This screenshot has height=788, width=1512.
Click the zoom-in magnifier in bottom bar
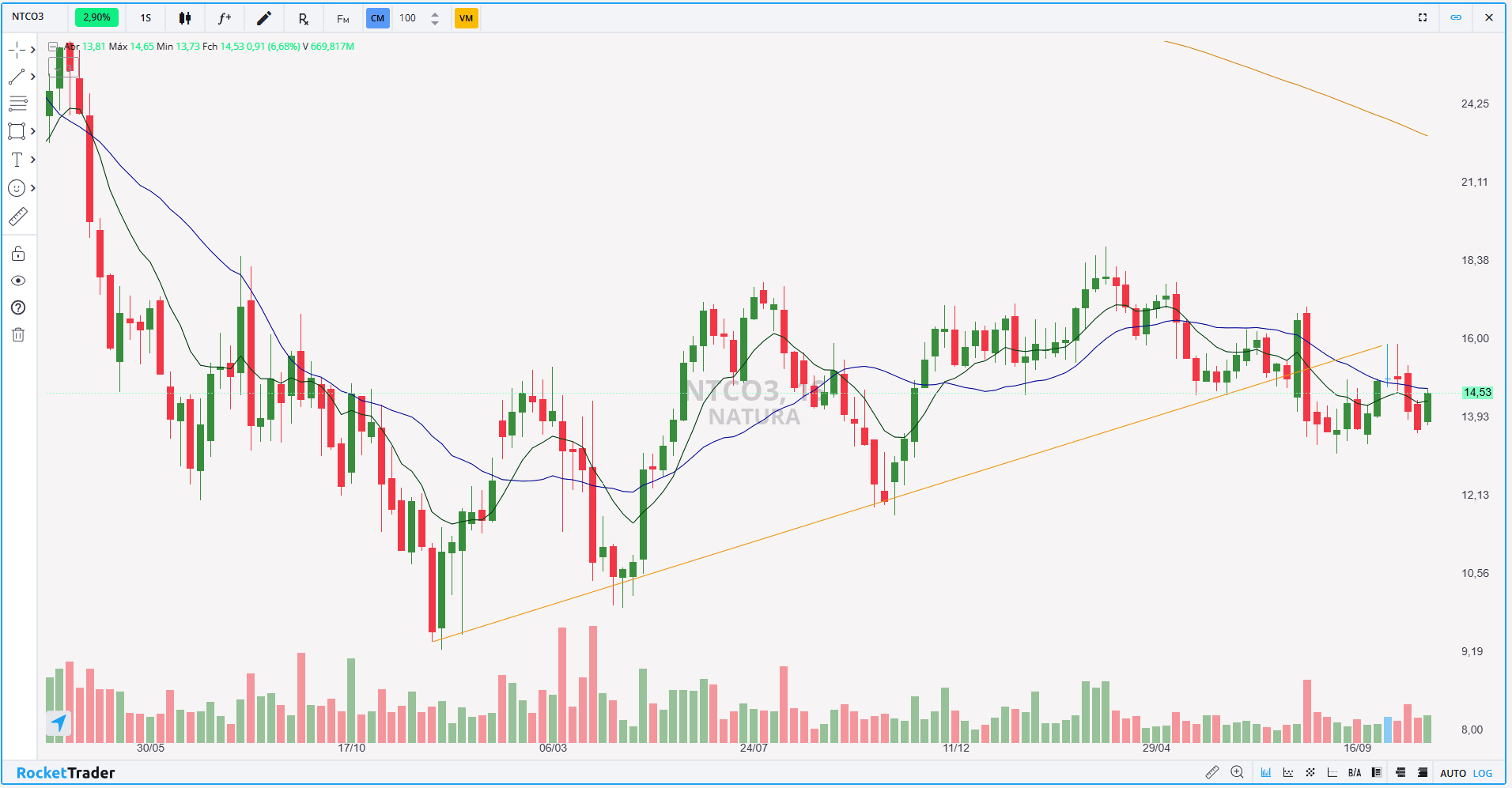click(1237, 772)
